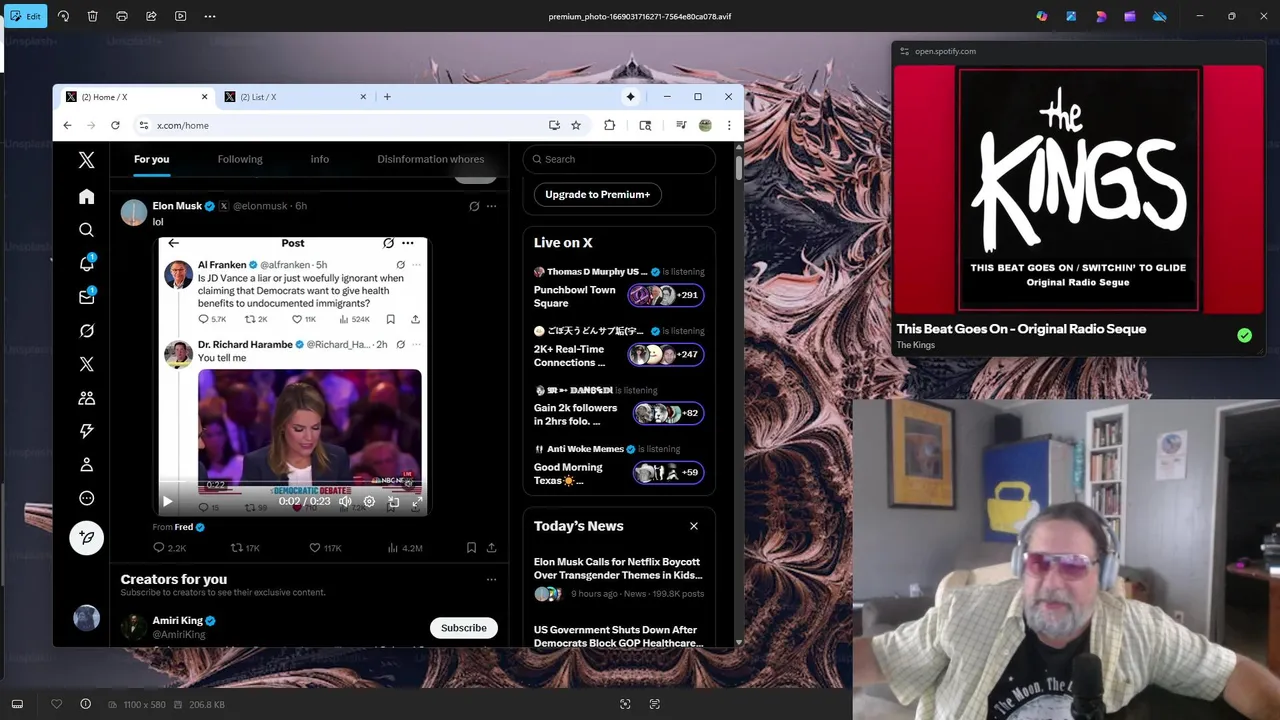Like Elon Musk's post showing 117K
This screenshot has width=1280, height=720.
click(x=325, y=548)
